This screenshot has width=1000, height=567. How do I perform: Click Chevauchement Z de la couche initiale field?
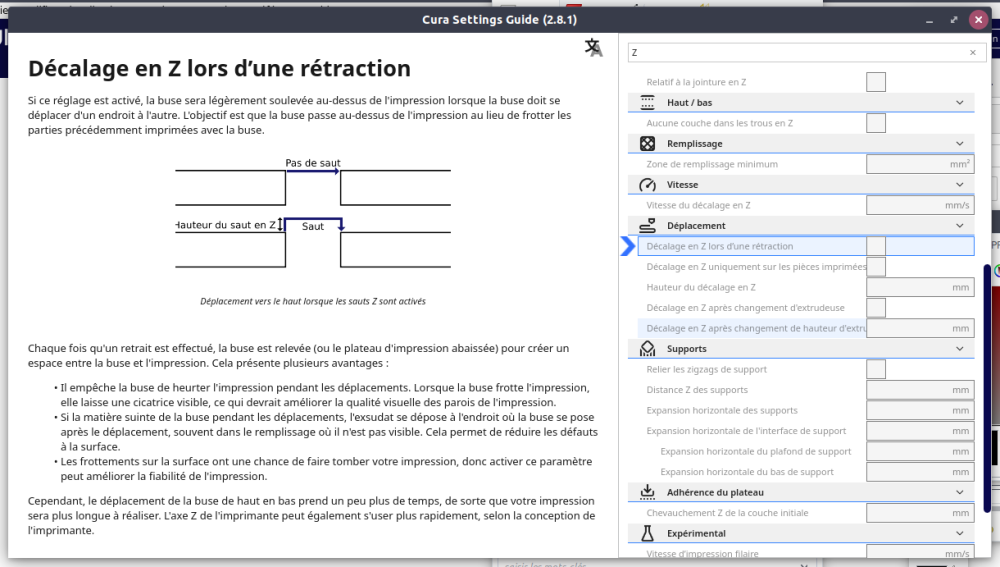[x=920, y=513]
